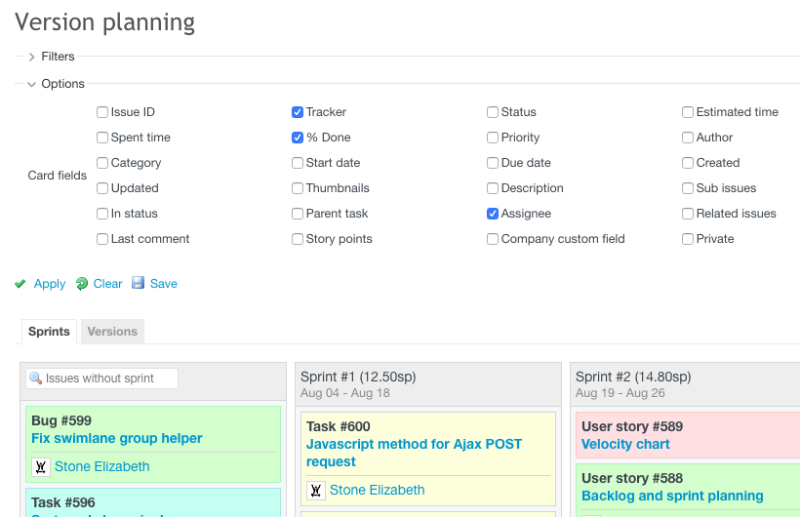Open the Velocity chart user story

625,444
